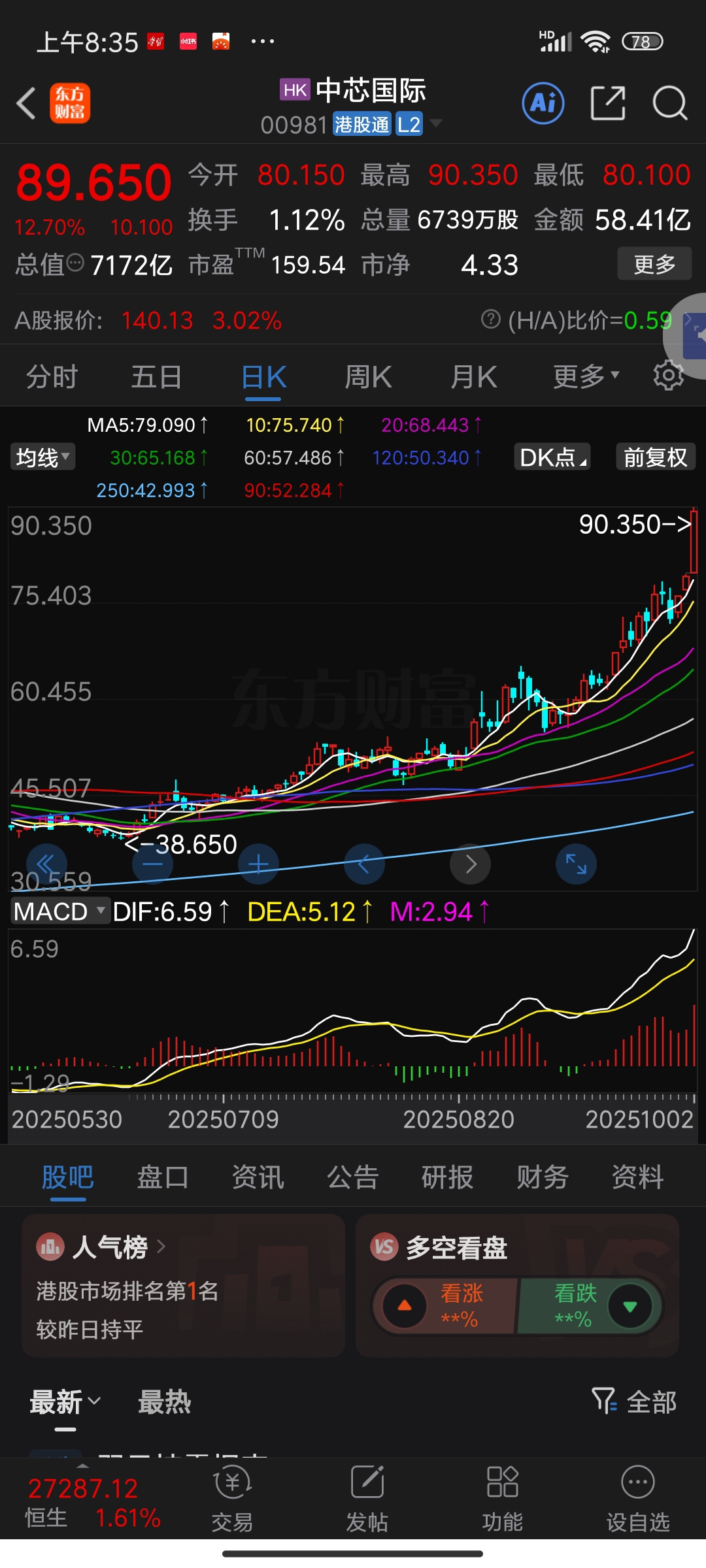
Task: Switch to the 五日 chart tab
Action: (x=157, y=376)
